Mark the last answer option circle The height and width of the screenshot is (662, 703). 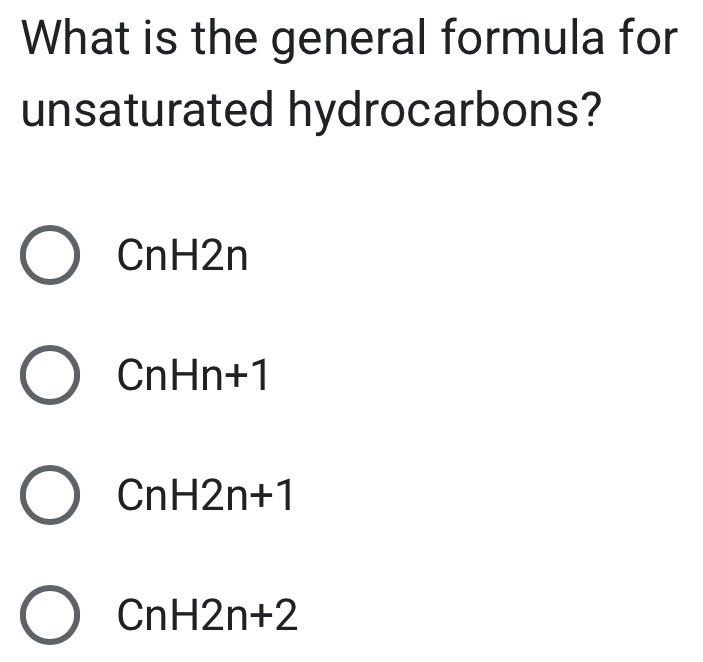[50, 615]
